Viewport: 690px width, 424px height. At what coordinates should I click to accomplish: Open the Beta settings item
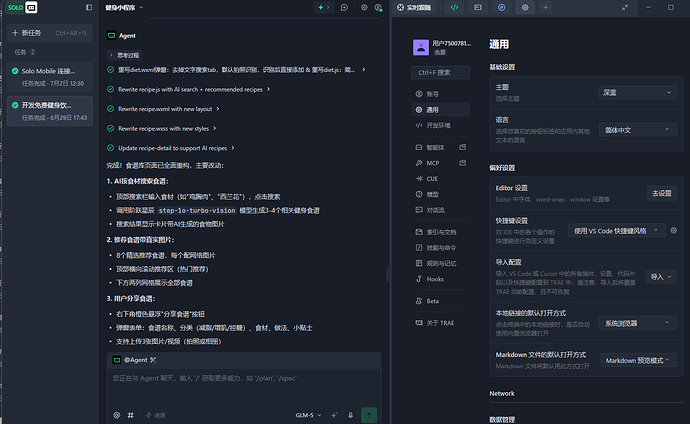click(440, 301)
